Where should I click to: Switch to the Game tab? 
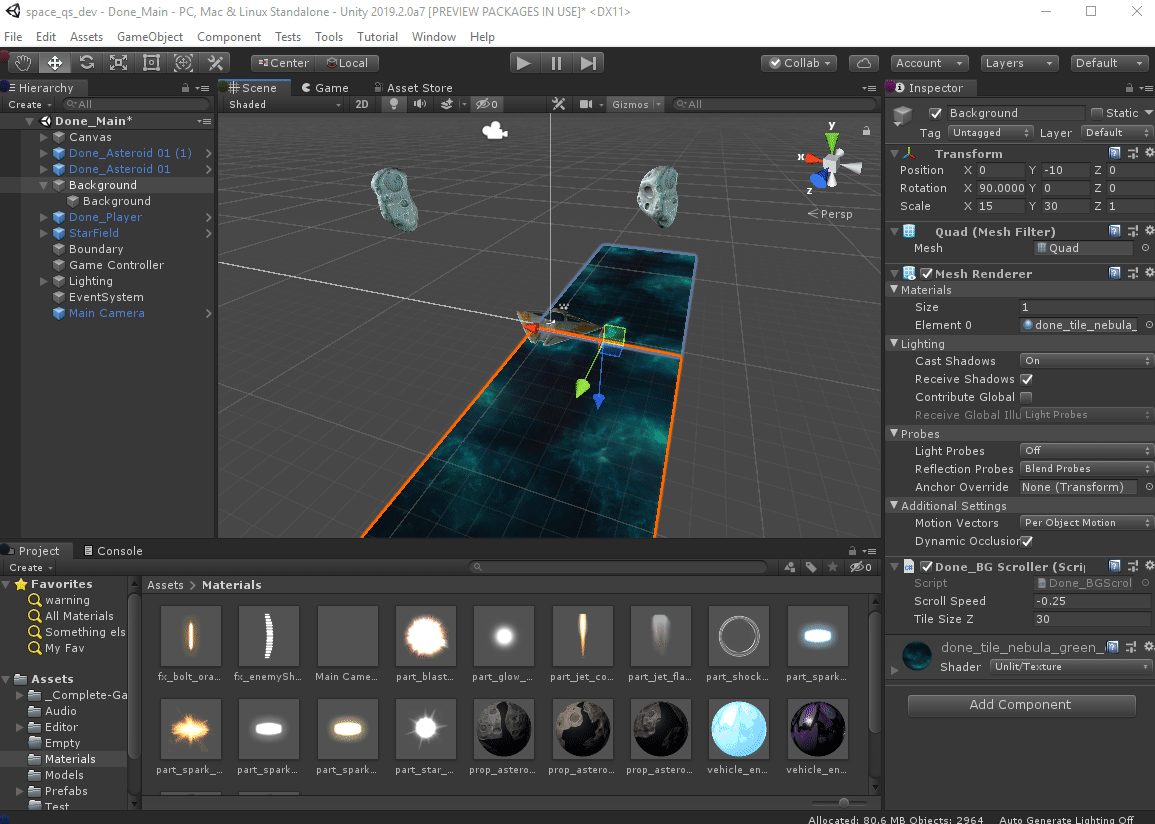coord(325,88)
